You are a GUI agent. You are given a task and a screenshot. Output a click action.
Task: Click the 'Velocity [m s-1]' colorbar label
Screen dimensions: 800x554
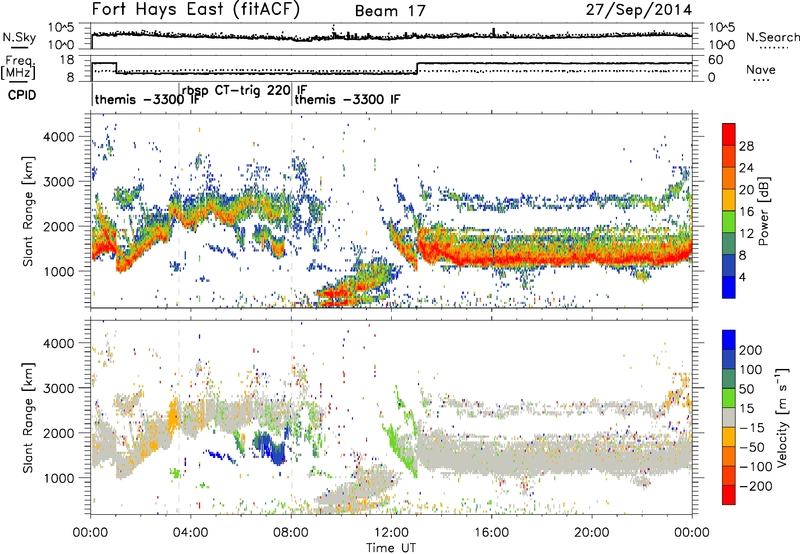pos(782,417)
